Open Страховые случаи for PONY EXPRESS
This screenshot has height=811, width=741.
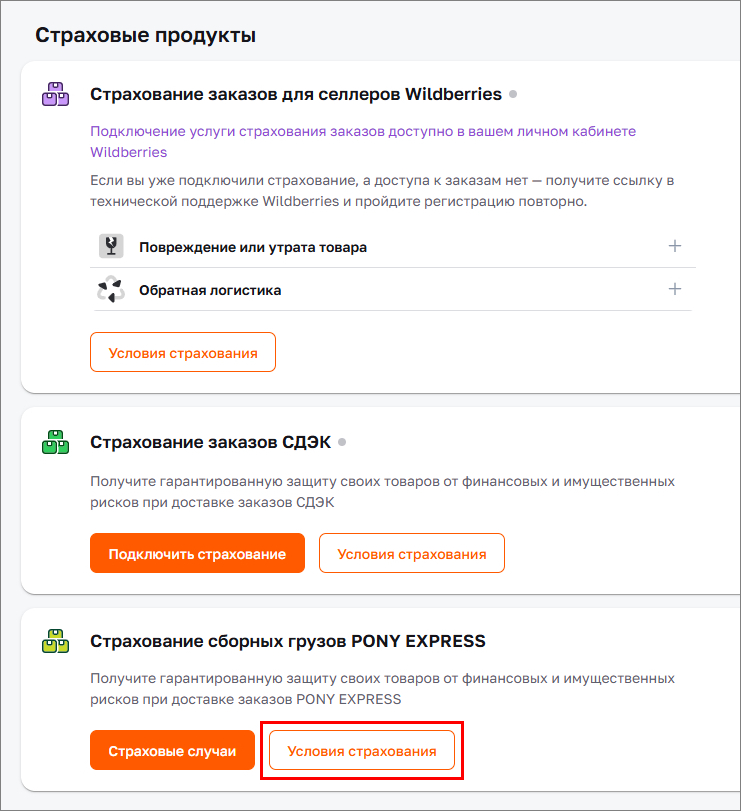point(172,749)
